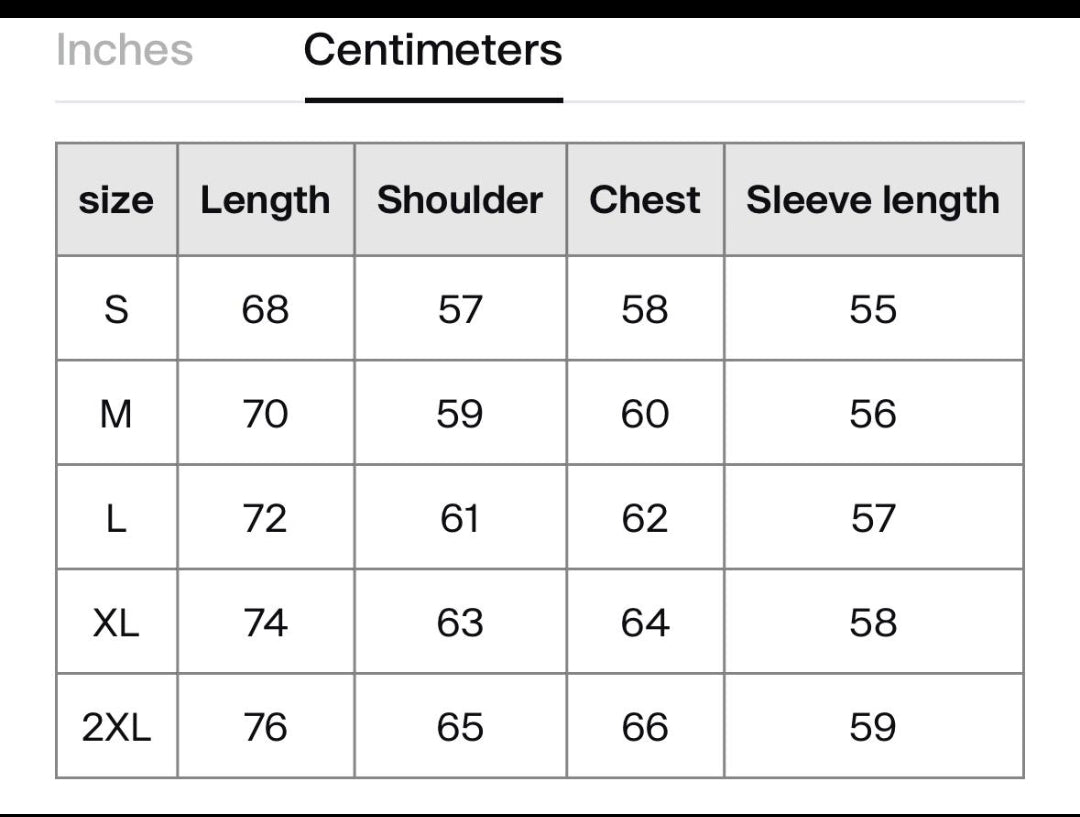
Task: Select Shoulder value 65 in the 2XL row
Action: pyautogui.click(x=460, y=727)
